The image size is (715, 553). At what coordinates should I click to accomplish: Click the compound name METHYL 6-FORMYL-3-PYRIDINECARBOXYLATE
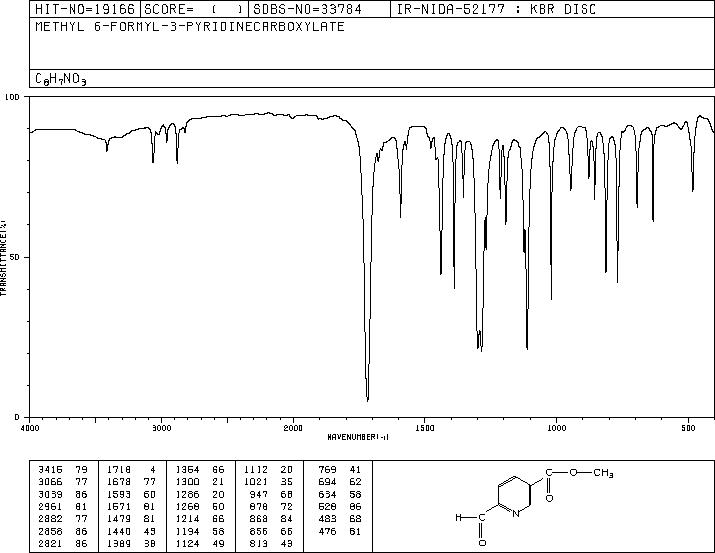[190, 26]
